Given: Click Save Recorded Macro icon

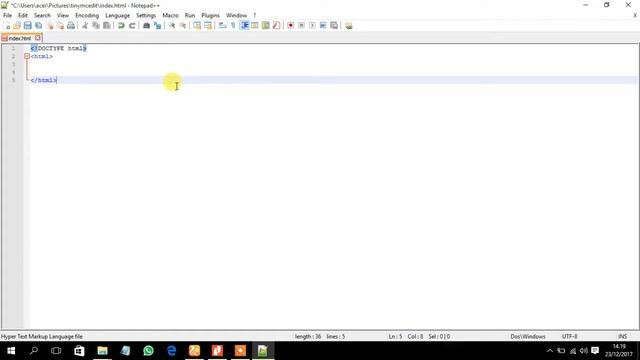Looking at the screenshot, I should tap(334, 26).
